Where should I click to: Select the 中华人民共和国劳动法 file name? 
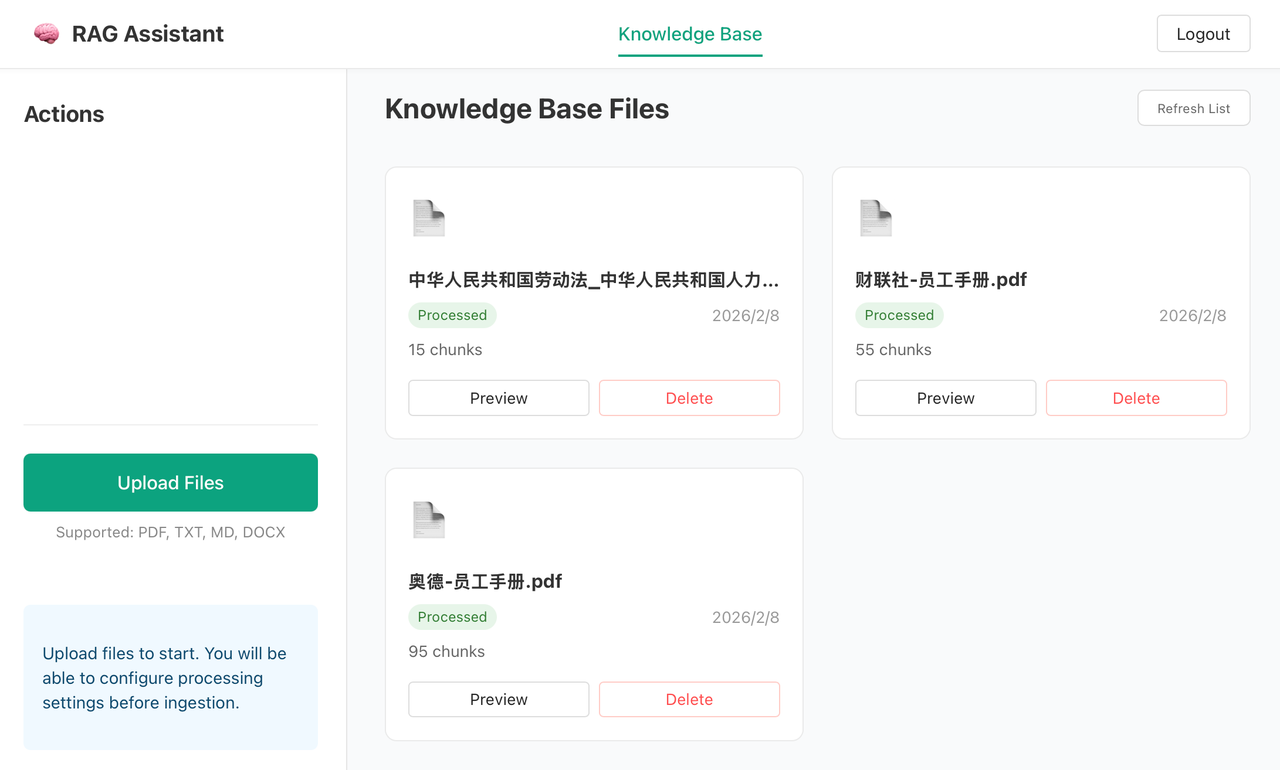coord(594,280)
